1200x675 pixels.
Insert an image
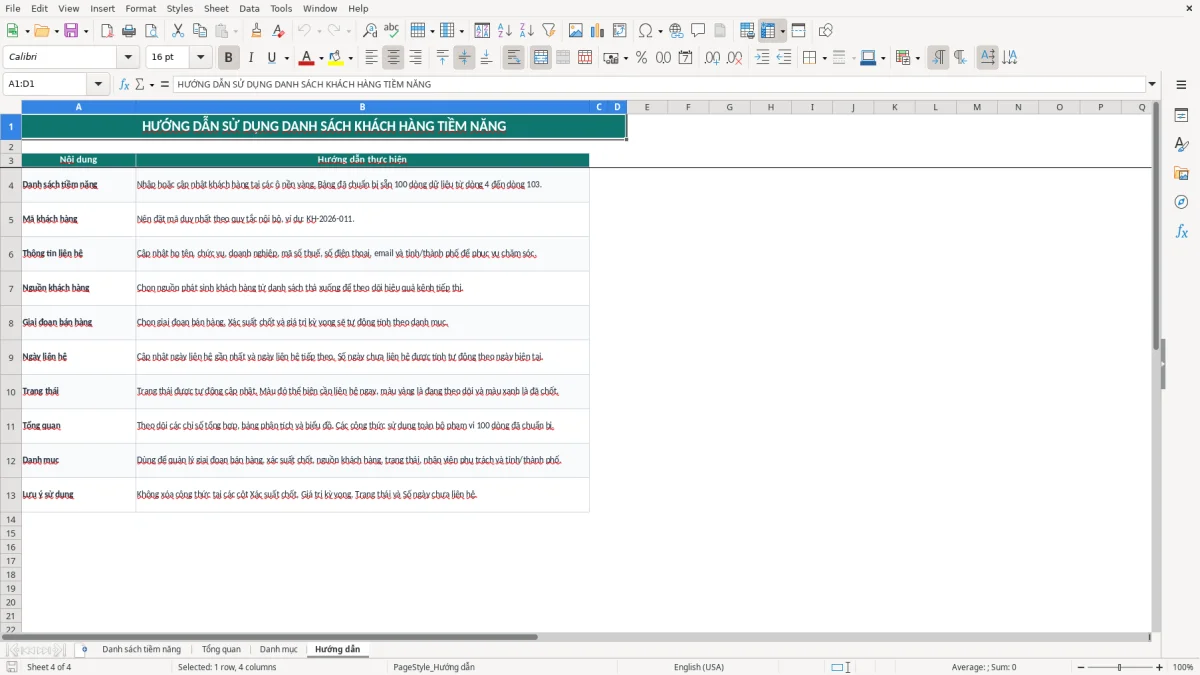pos(576,31)
